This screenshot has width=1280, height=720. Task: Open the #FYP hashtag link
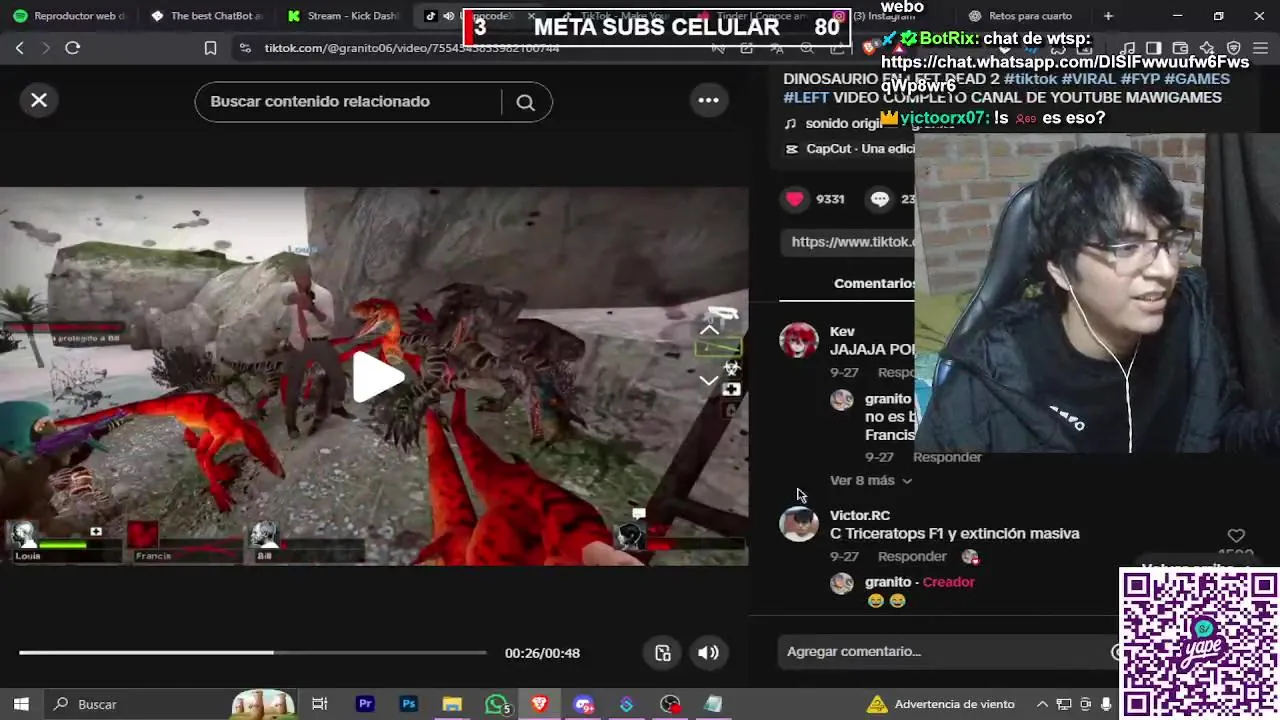pyautogui.click(x=1140, y=78)
